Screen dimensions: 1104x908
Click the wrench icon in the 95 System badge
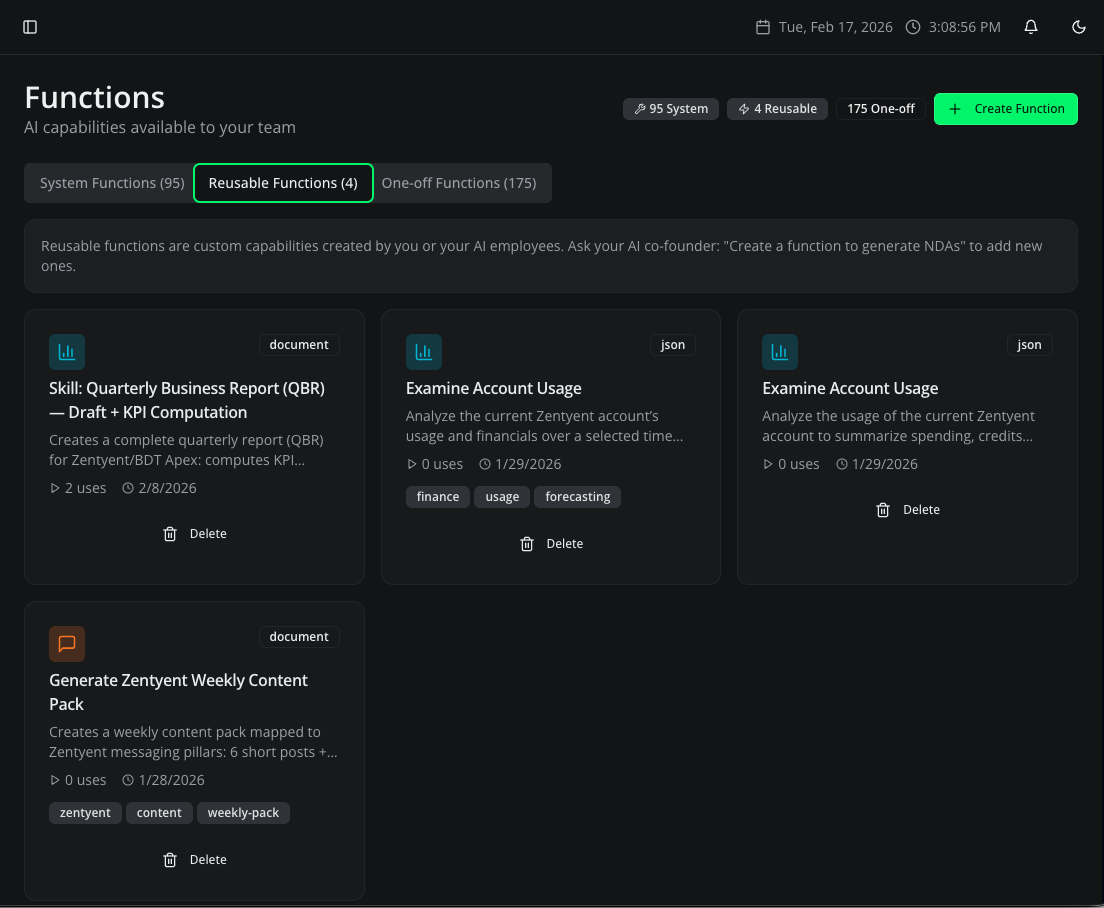tap(640, 109)
